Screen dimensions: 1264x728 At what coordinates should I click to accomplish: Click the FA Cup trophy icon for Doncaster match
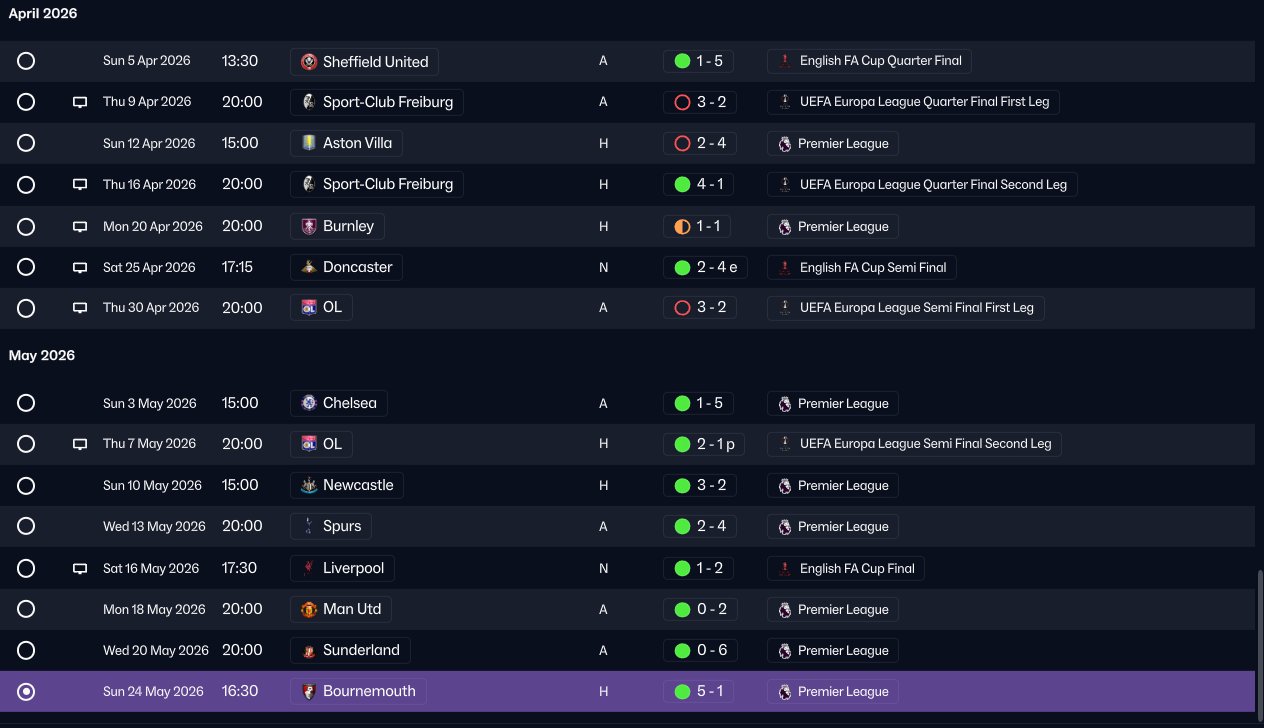pos(785,267)
